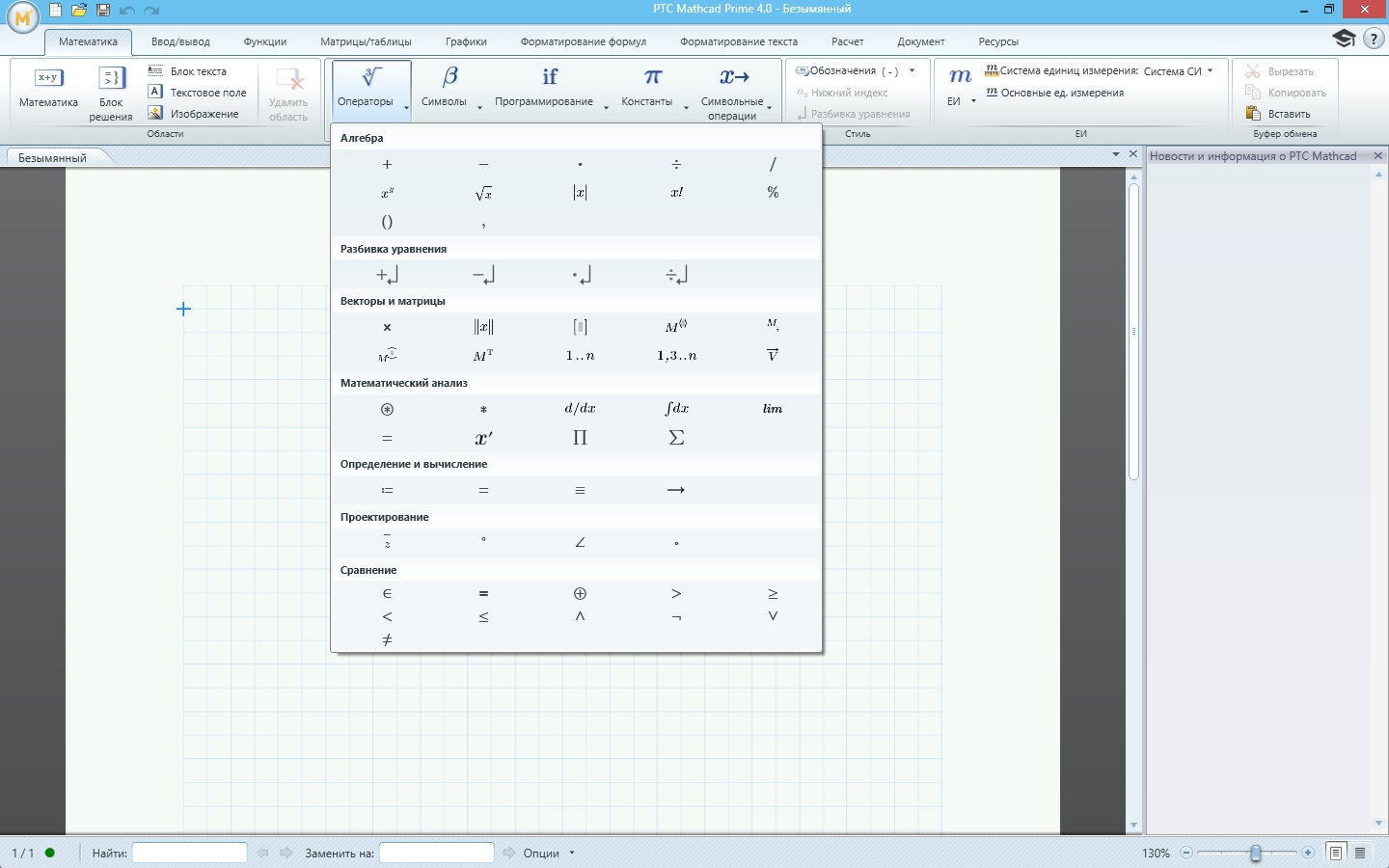Insert the not-equal comparison operator

coord(387,639)
